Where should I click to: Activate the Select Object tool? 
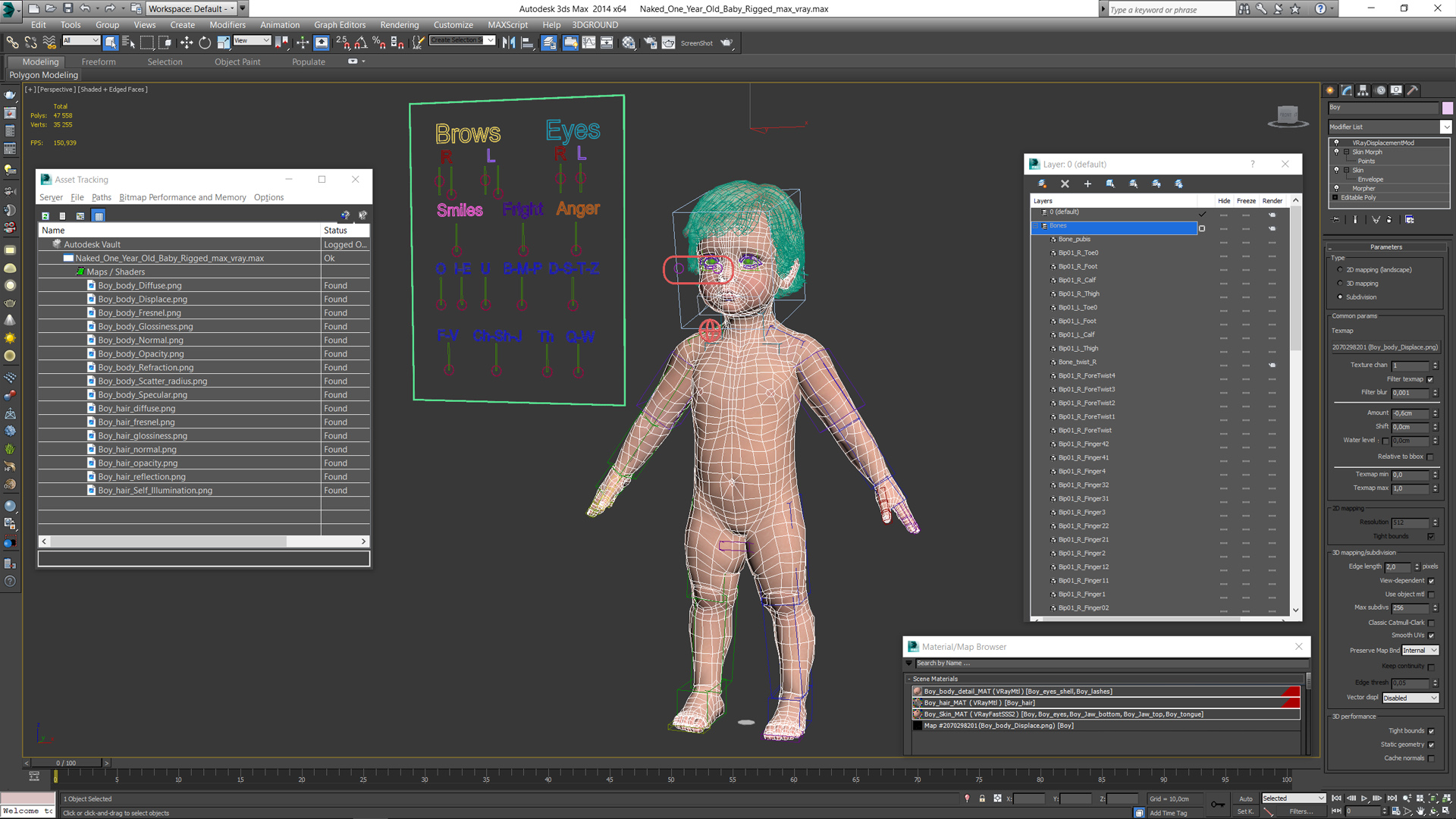[x=111, y=42]
